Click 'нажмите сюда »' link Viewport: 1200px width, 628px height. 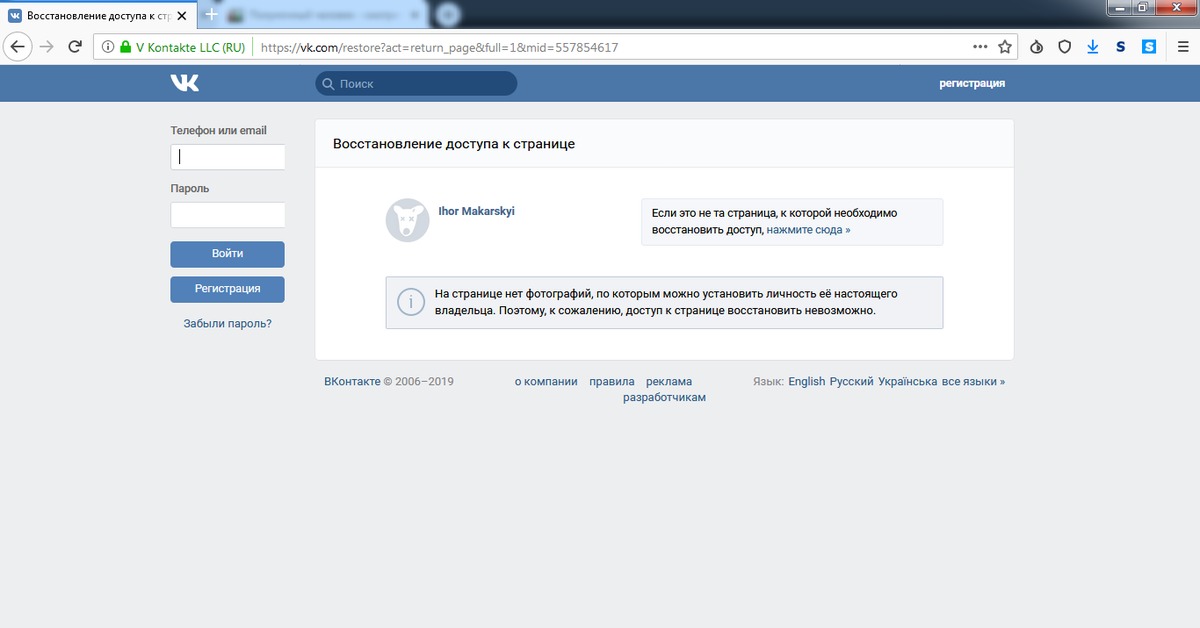[x=808, y=230]
